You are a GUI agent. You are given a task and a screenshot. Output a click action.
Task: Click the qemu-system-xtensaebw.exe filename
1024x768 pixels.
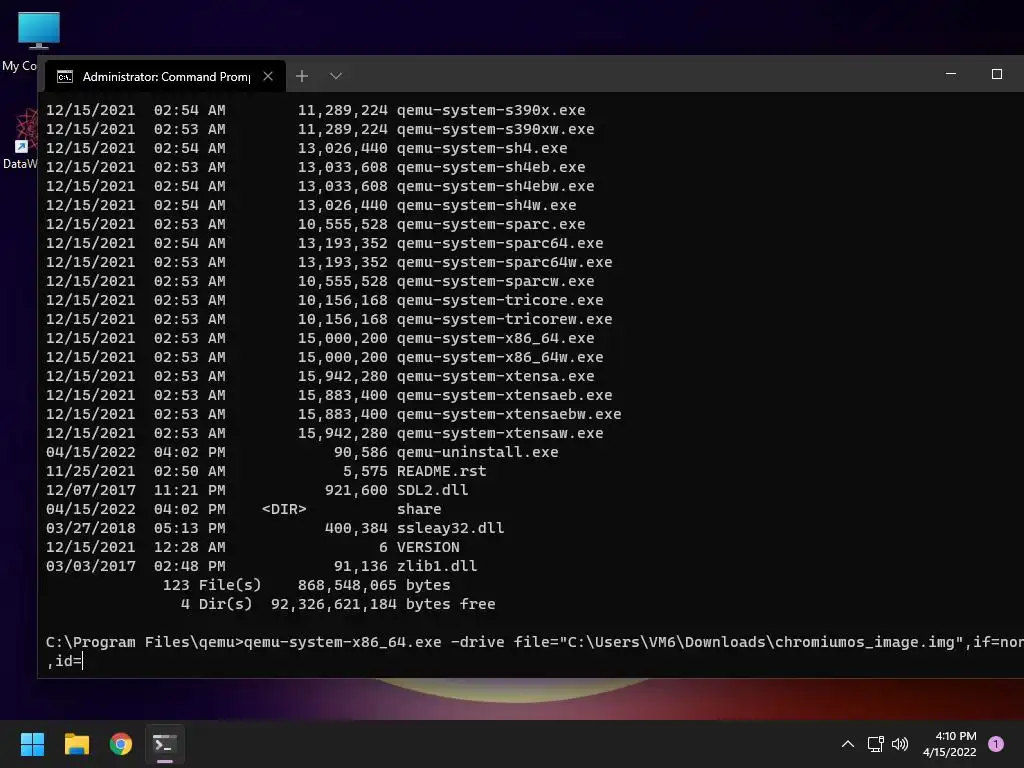[x=509, y=414]
